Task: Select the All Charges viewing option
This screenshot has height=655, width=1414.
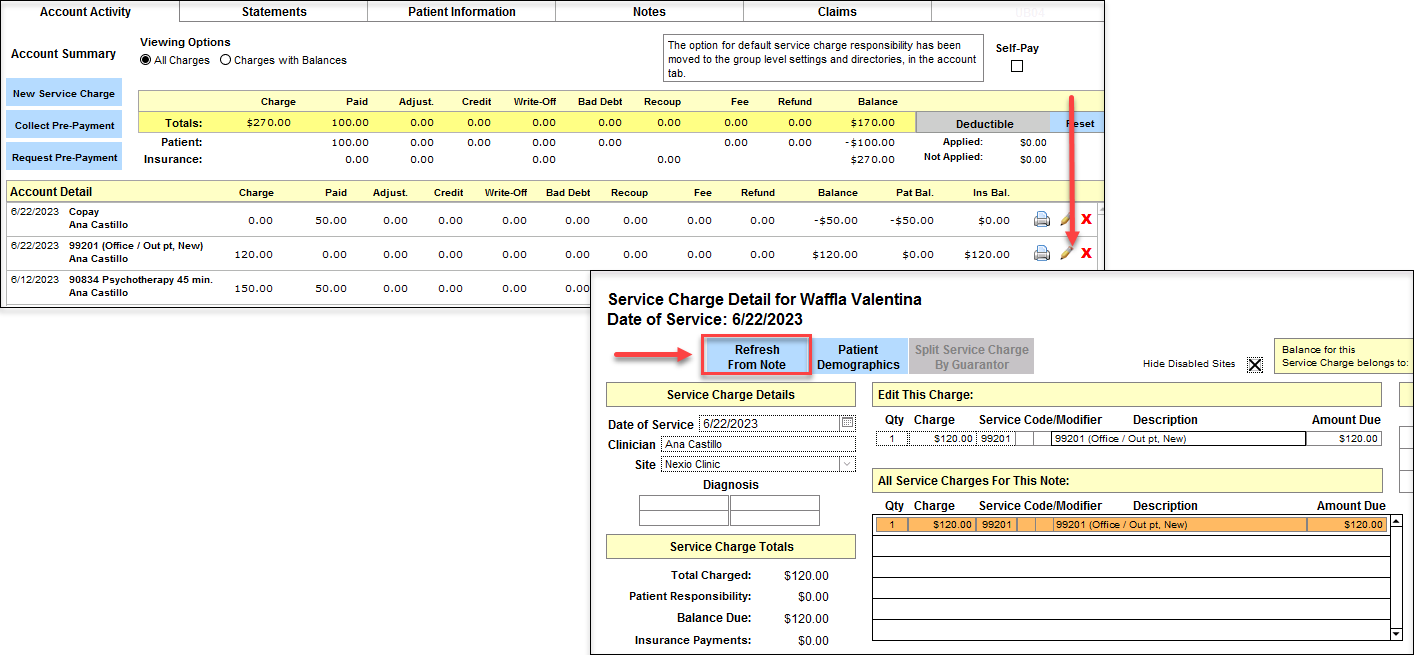Action: (x=146, y=60)
